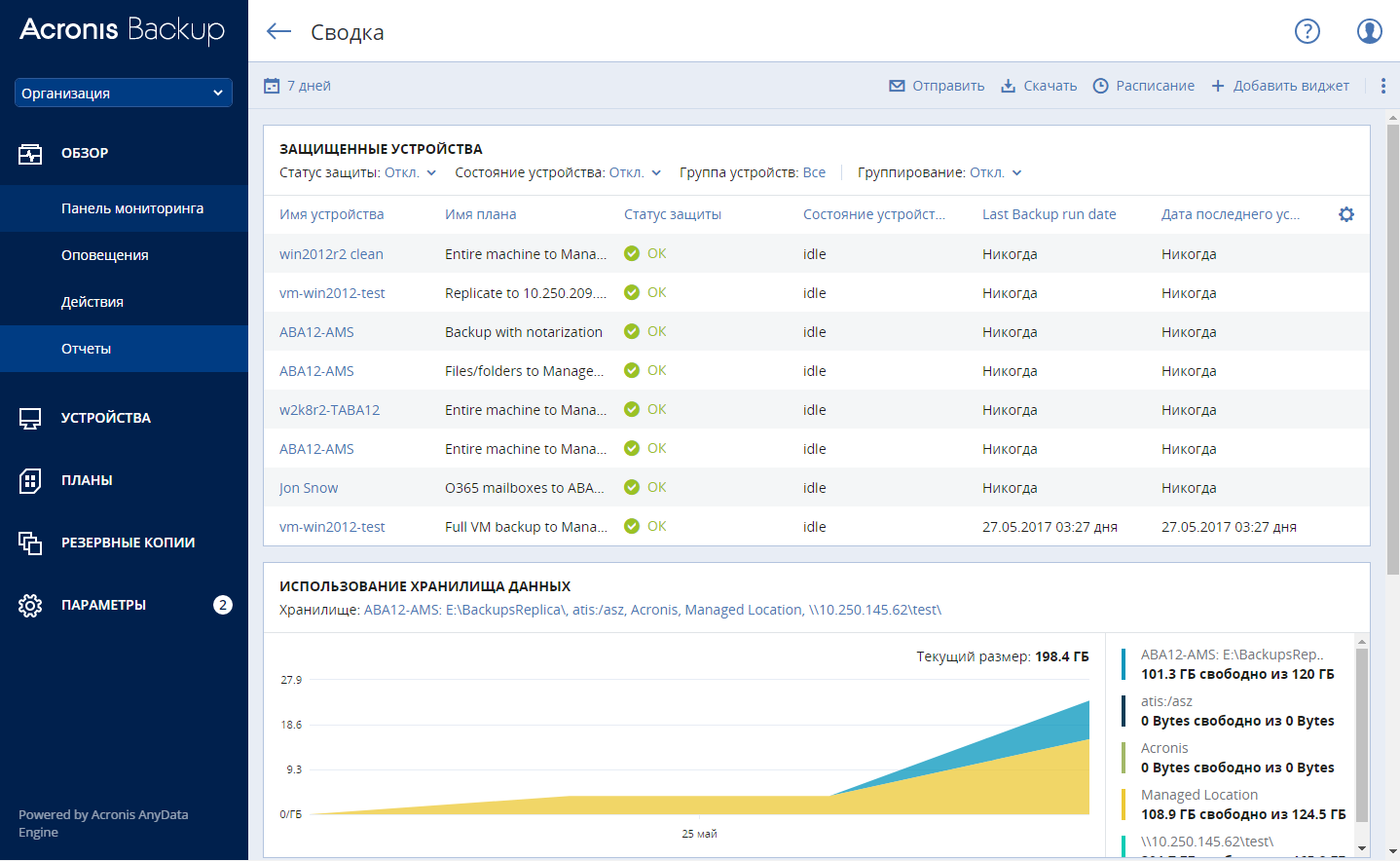Click the Добавить виджет button
Image resolution: width=1400 pixels, height=861 pixels.
click(x=1280, y=86)
